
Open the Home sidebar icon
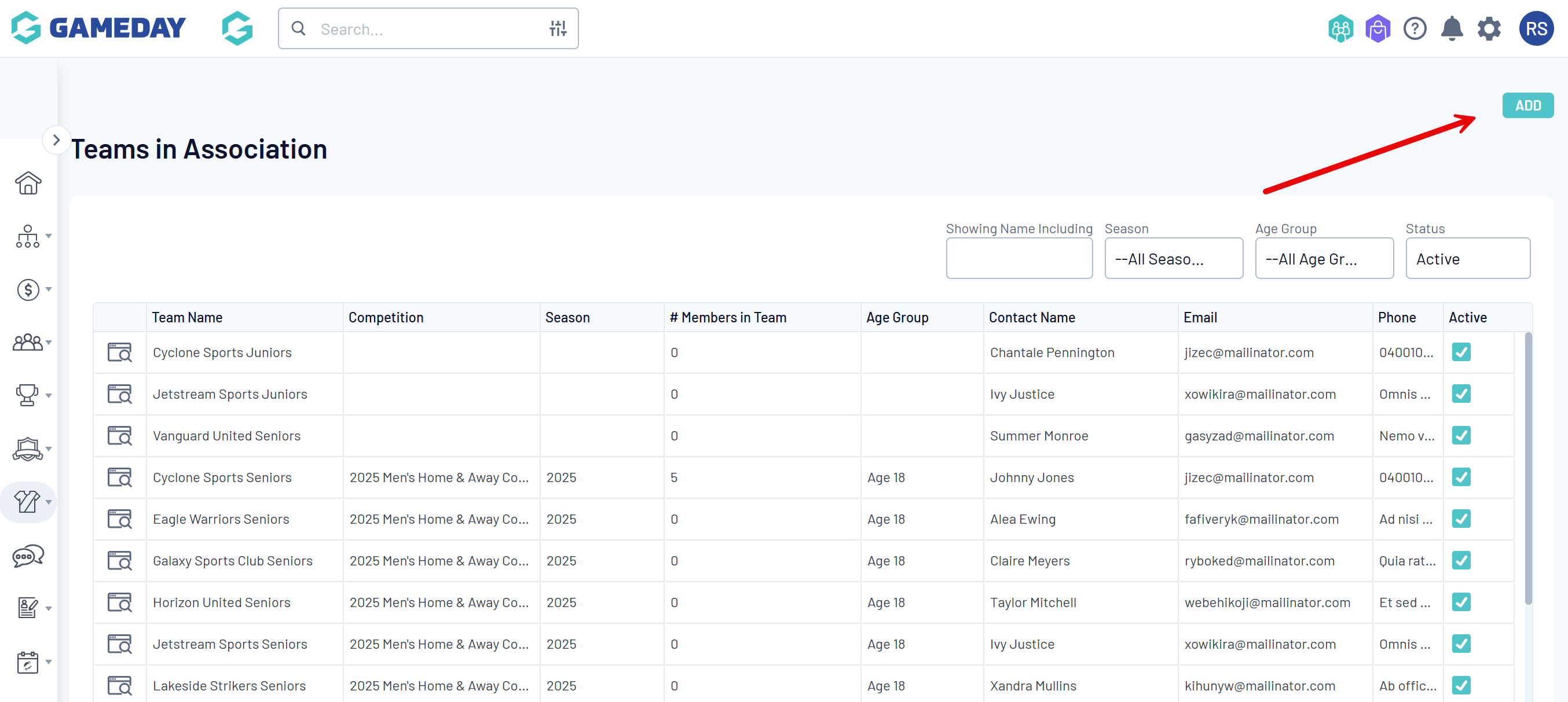click(x=28, y=183)
